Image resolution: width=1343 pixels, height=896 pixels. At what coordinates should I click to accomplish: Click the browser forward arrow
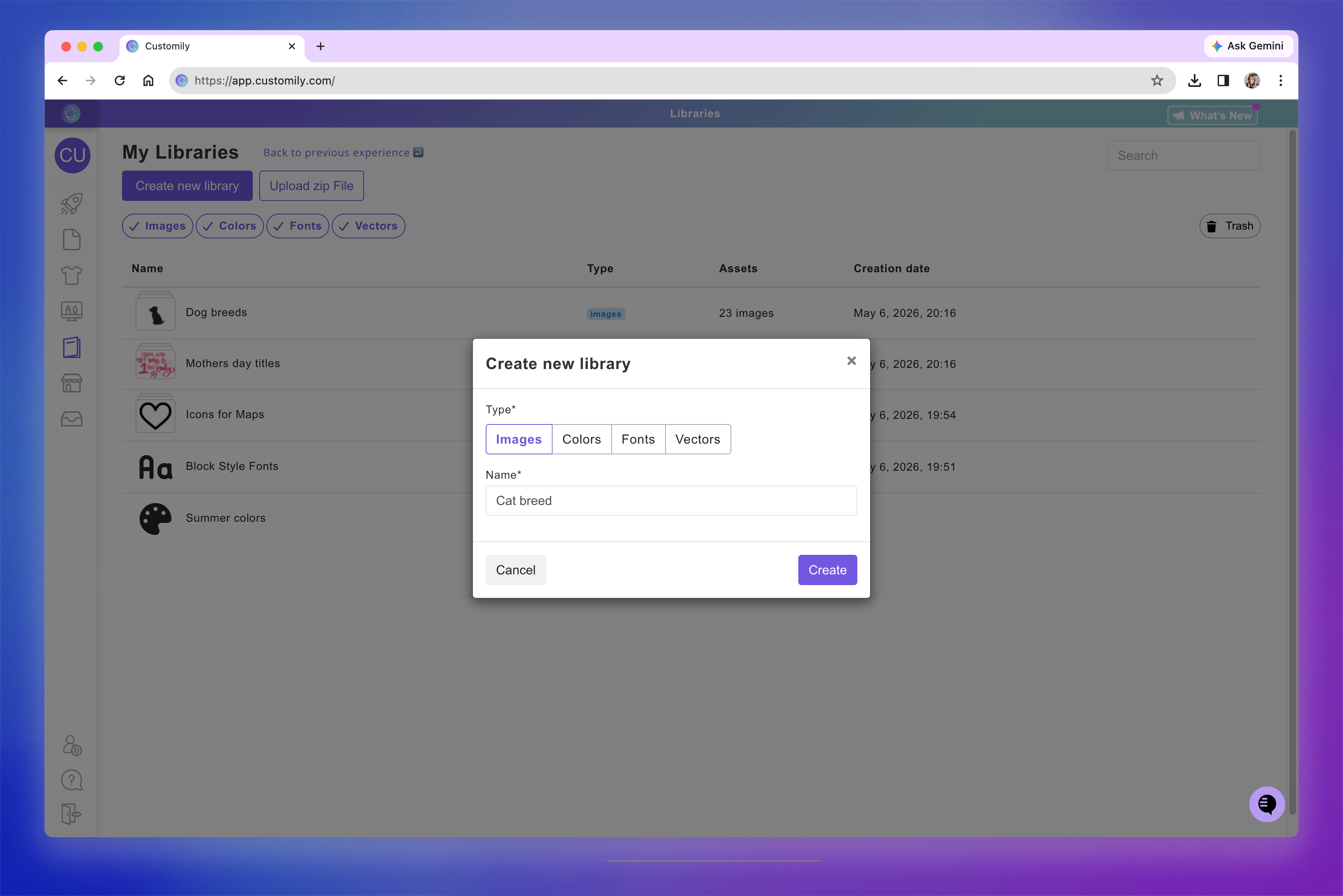pyautogui.click(x=91, y=81)
